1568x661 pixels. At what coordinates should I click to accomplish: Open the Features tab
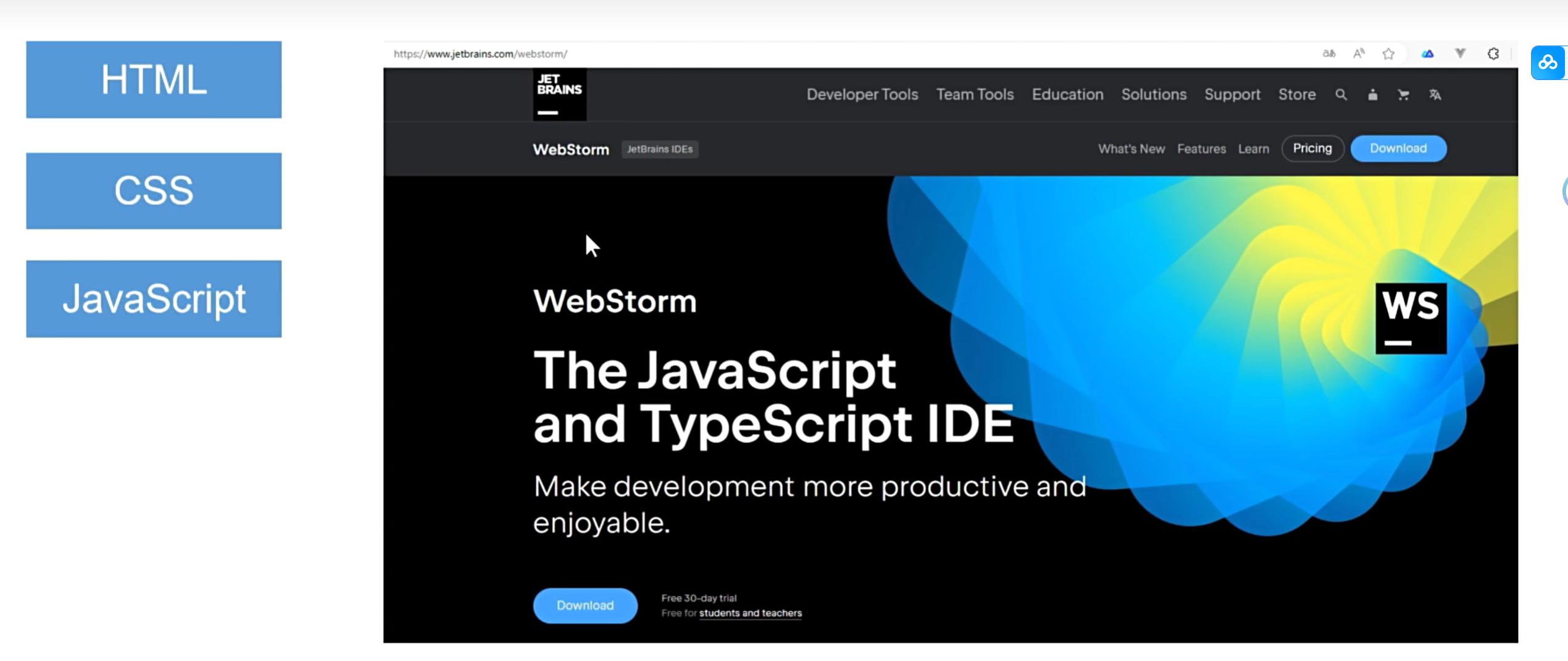[1201, 149]
